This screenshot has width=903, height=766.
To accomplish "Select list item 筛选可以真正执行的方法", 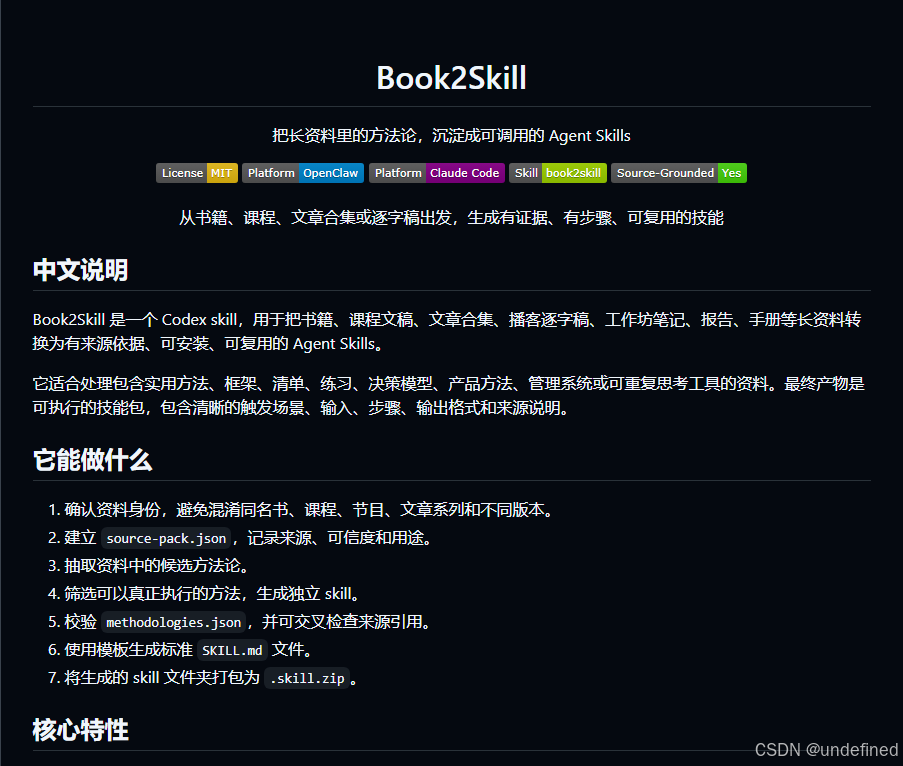I will [212, 594].
